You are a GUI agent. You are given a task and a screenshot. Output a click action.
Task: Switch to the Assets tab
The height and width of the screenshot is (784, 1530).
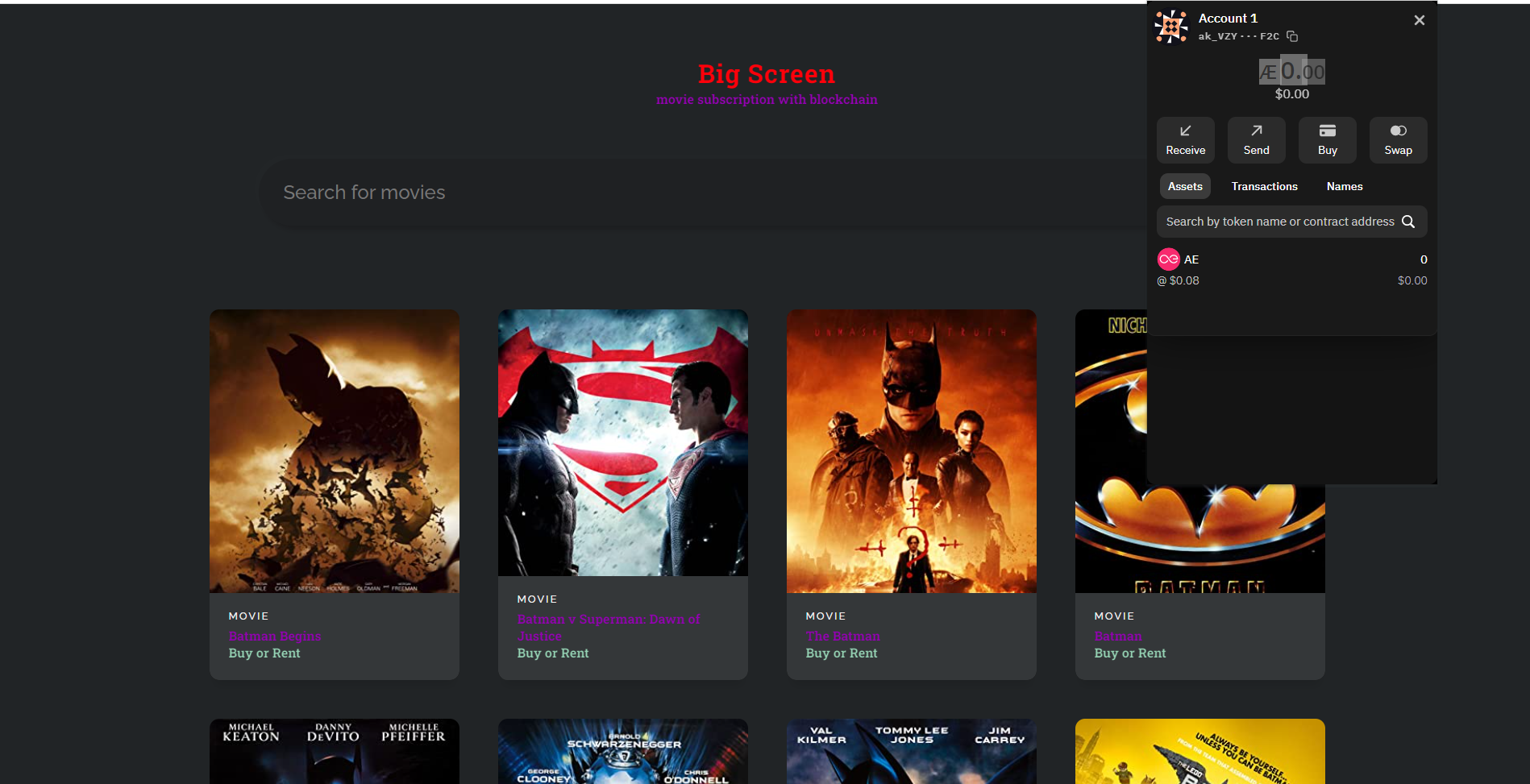pos(1185,186)
